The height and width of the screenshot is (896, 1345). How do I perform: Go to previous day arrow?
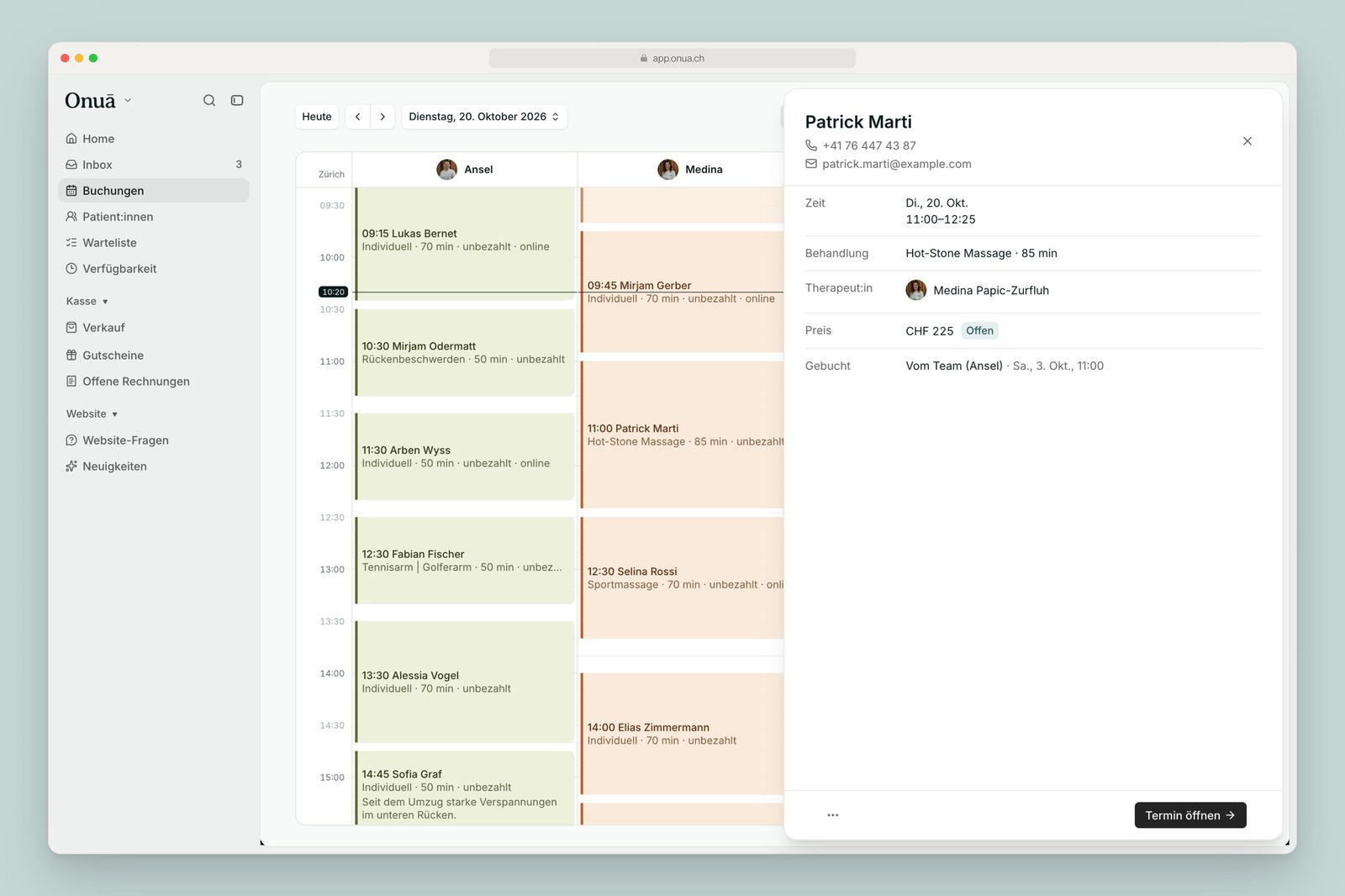(x=358, y=117)
